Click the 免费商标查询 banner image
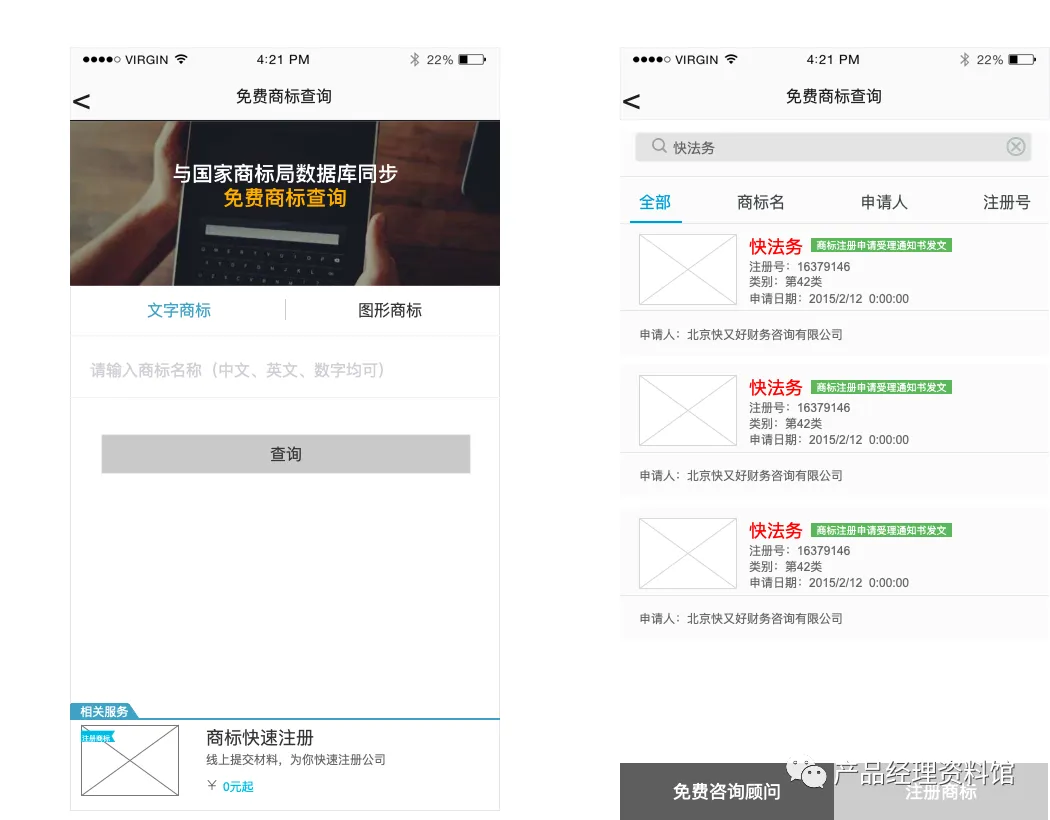 (285, 203)
